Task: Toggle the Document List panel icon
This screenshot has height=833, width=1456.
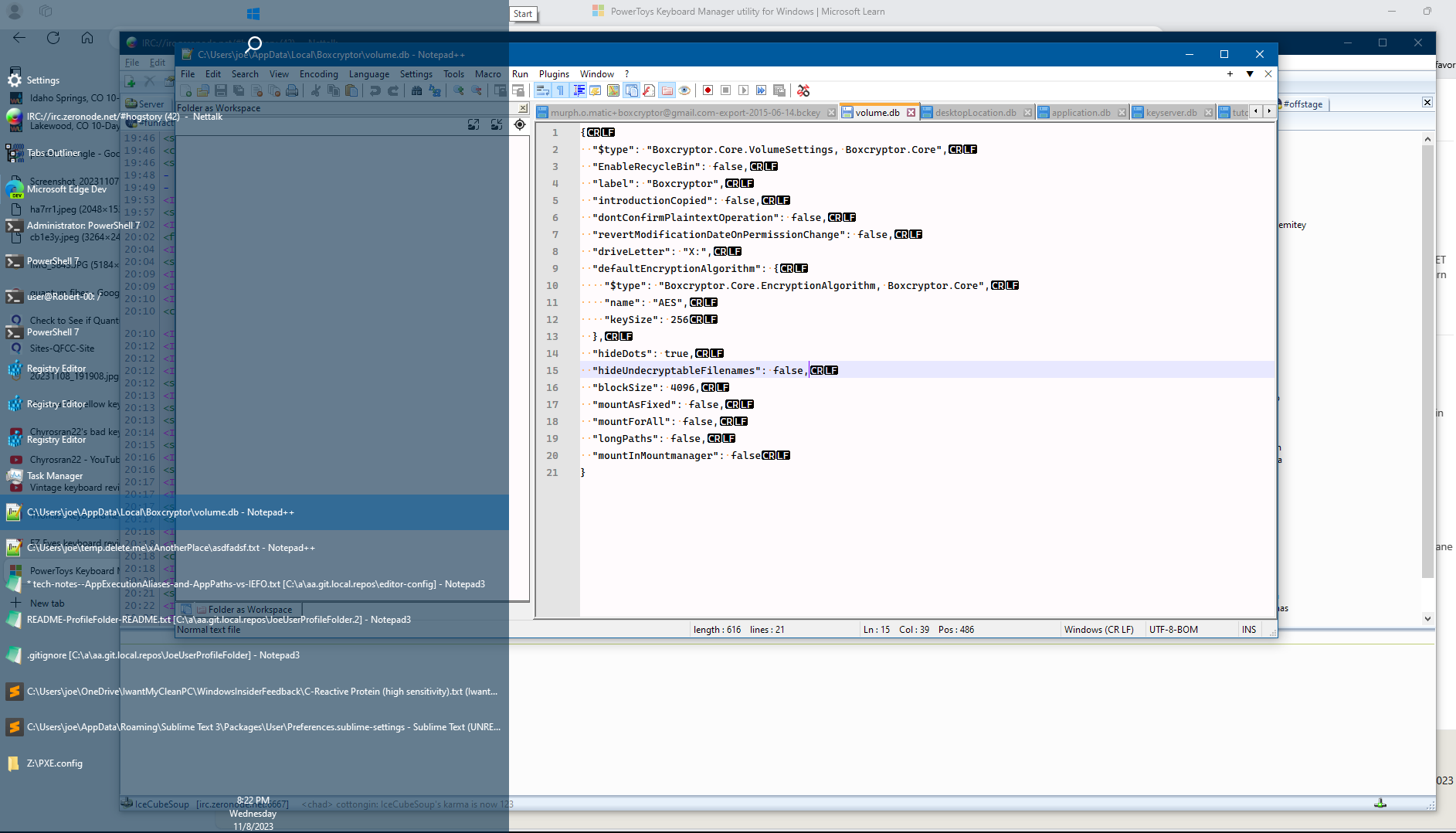Action: (x=631, y=91)
